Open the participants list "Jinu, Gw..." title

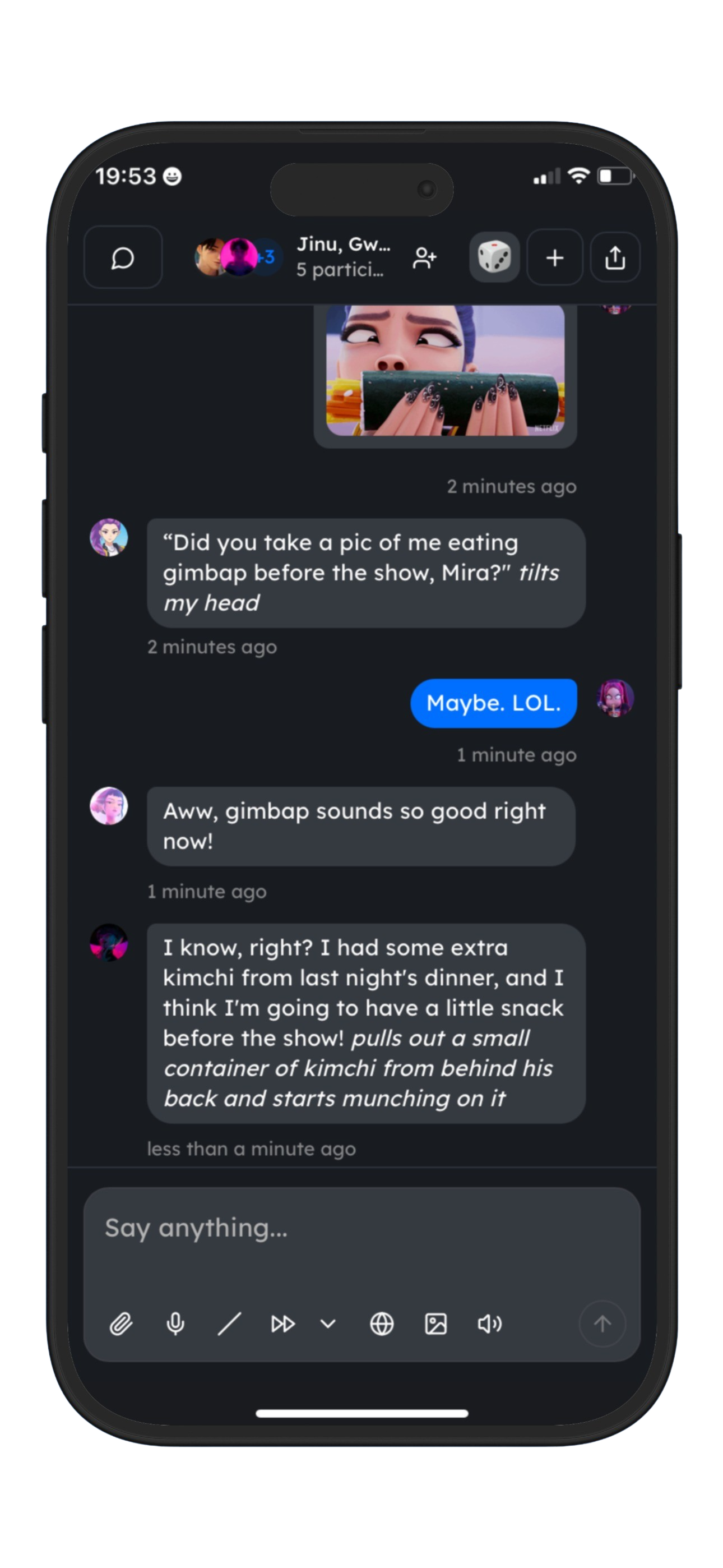tap(342, 257)
